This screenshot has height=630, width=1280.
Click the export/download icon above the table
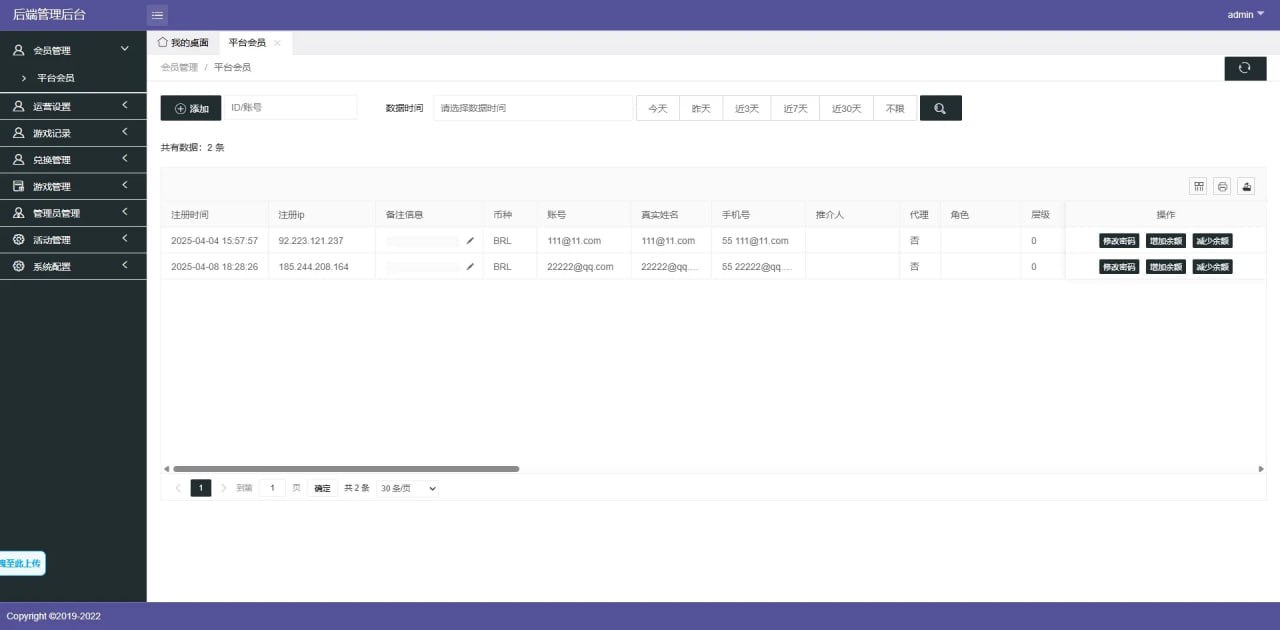pos(1246,186)
